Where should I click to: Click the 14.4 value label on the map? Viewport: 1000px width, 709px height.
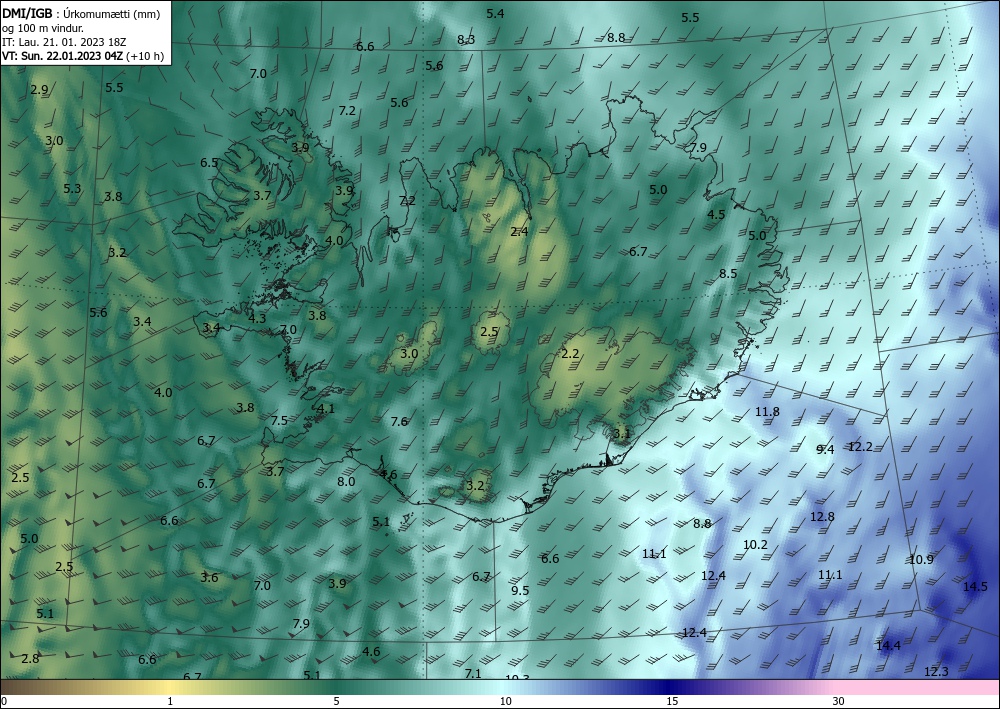click(x=888, y=646)
